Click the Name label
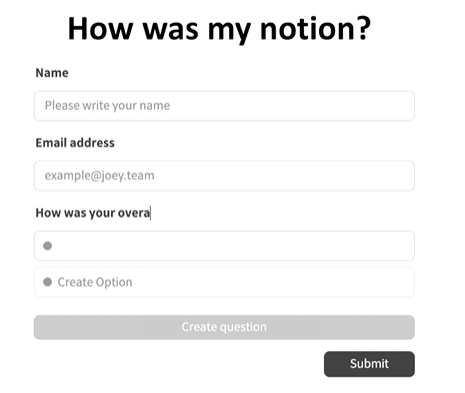The width and height of the screenshot is (465, 393). (52, 73)
